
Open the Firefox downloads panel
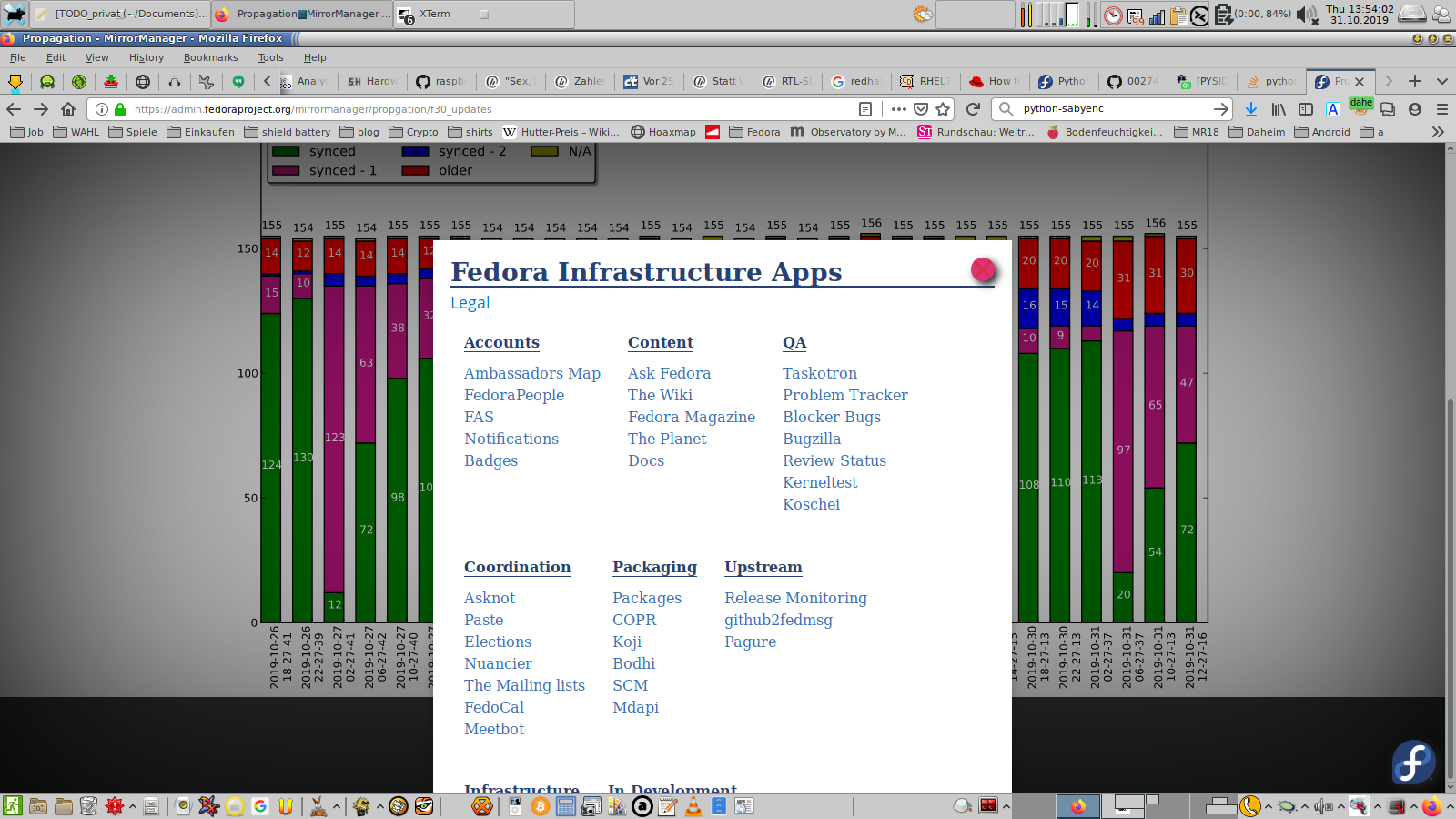pyautogui.click(x=1251, y=109)
